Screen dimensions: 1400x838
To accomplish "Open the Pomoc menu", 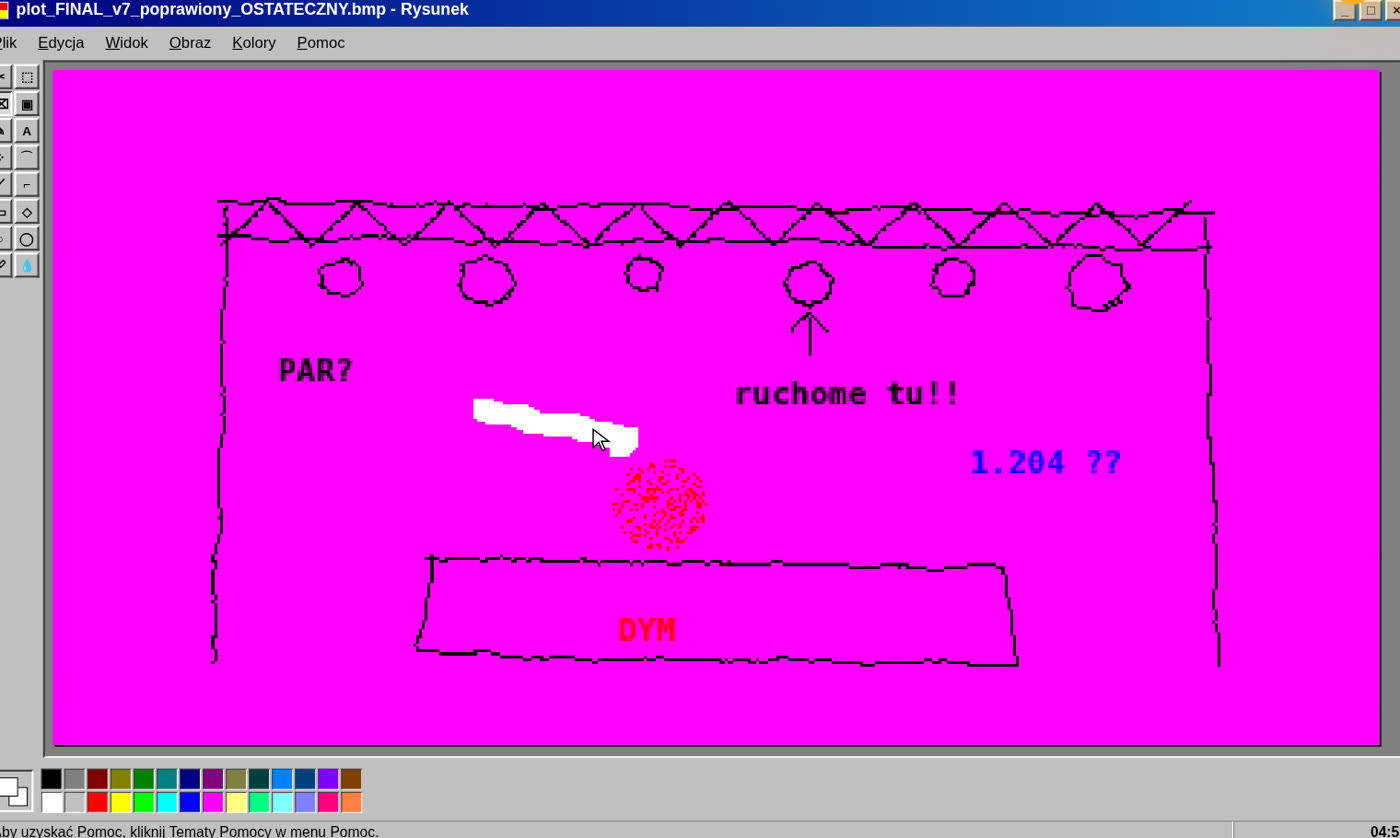I will (321, 43).
